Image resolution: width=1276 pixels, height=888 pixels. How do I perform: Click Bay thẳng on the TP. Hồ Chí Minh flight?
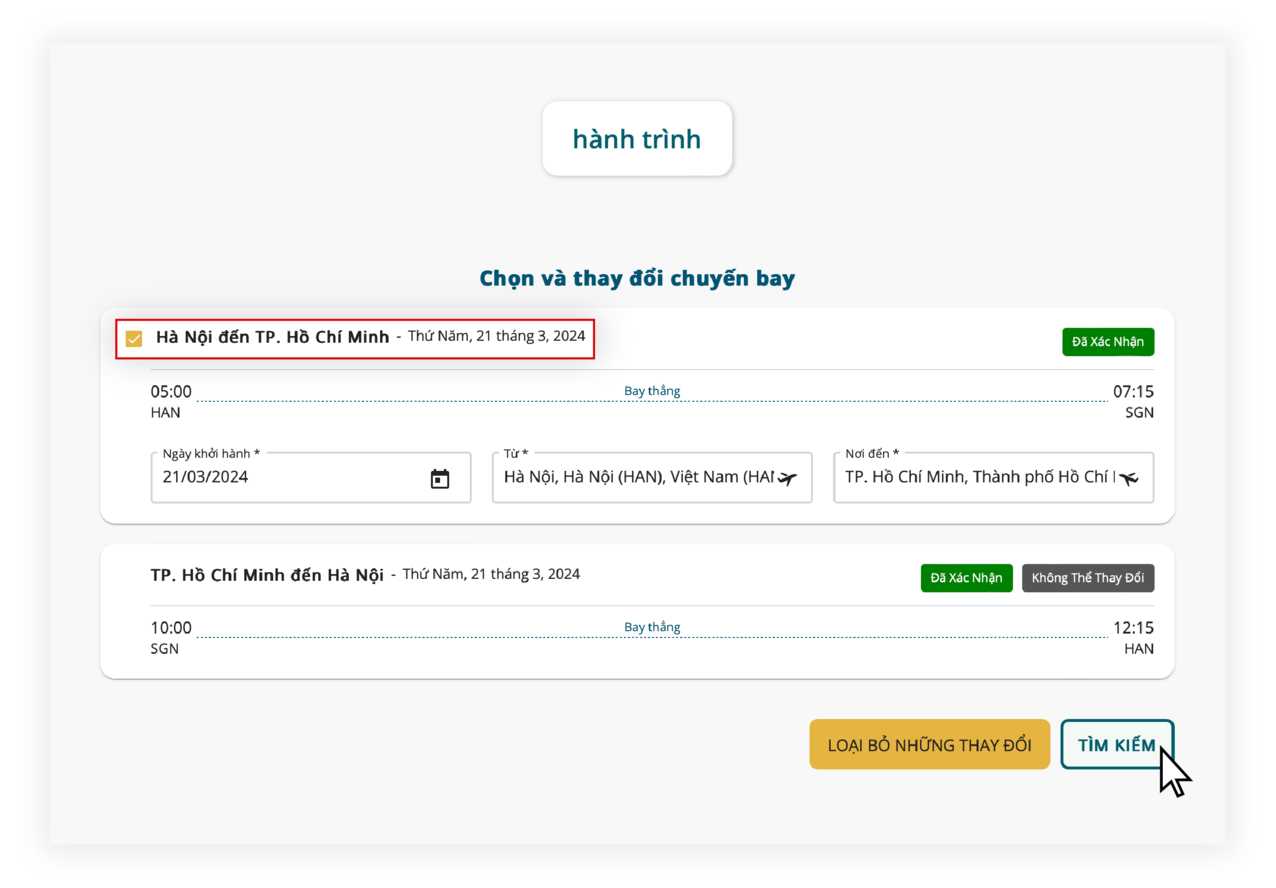[652, 627]
